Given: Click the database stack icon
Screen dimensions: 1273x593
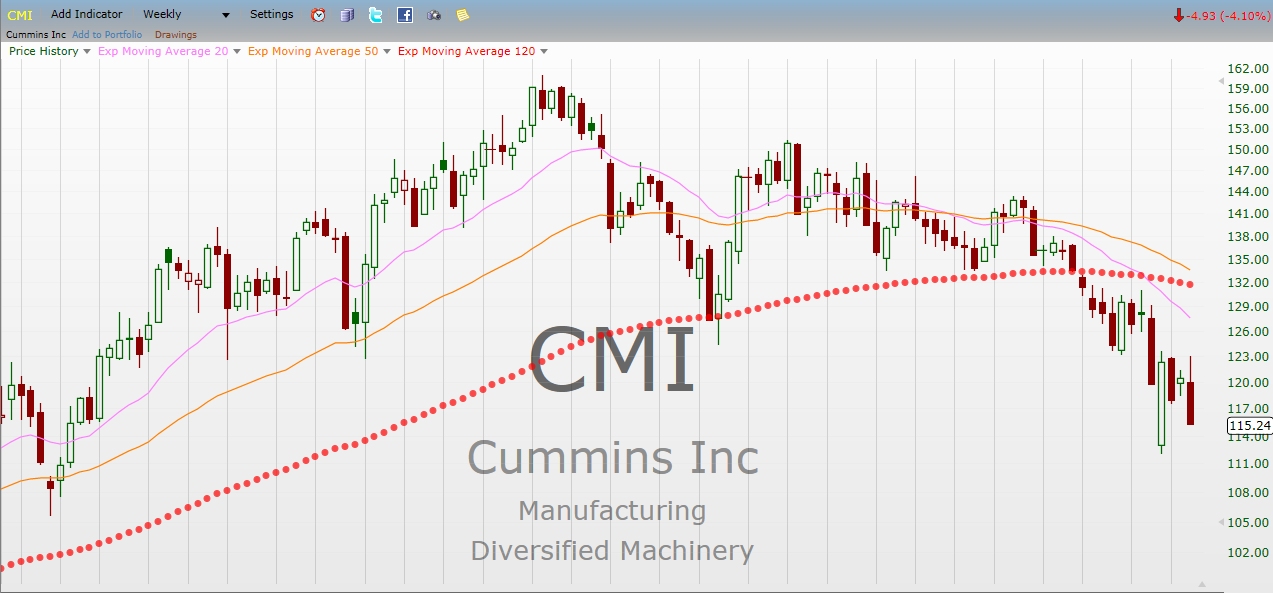Looking at the screenshot, I should point(347,15).
